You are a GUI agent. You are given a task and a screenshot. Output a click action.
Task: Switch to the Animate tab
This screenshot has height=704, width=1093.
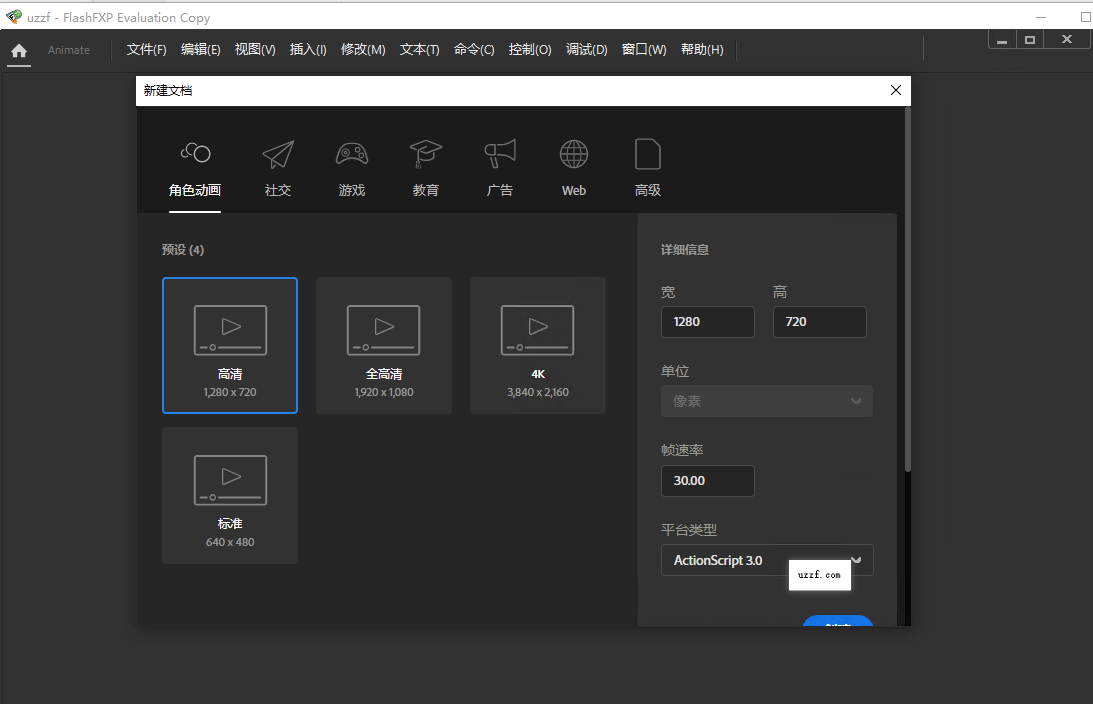click(69, 49)
